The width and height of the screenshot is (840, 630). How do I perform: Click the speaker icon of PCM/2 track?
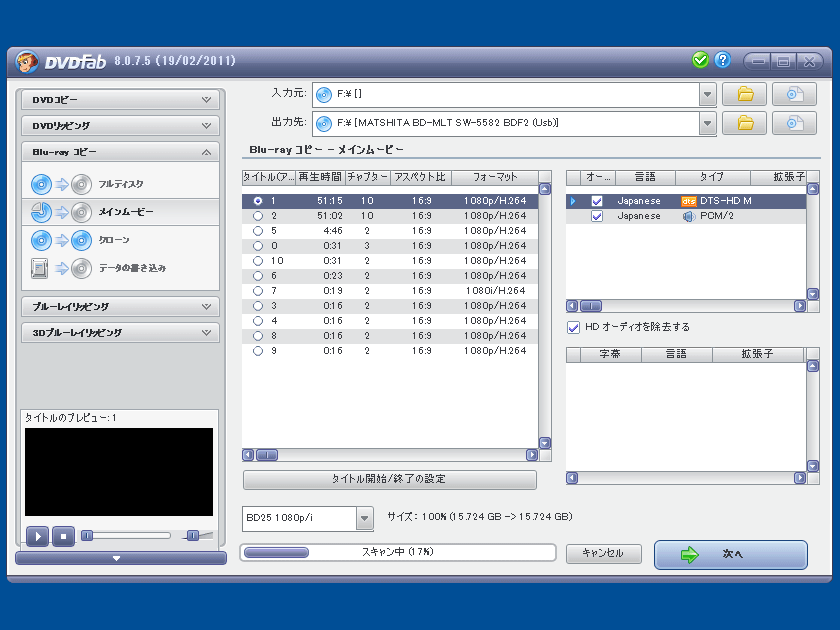pos(688,216)
